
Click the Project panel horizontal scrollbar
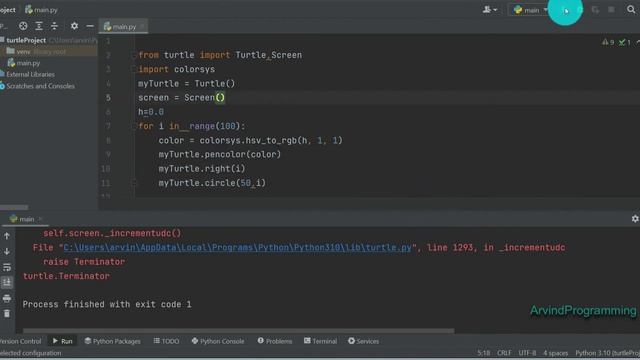point(14,207)
